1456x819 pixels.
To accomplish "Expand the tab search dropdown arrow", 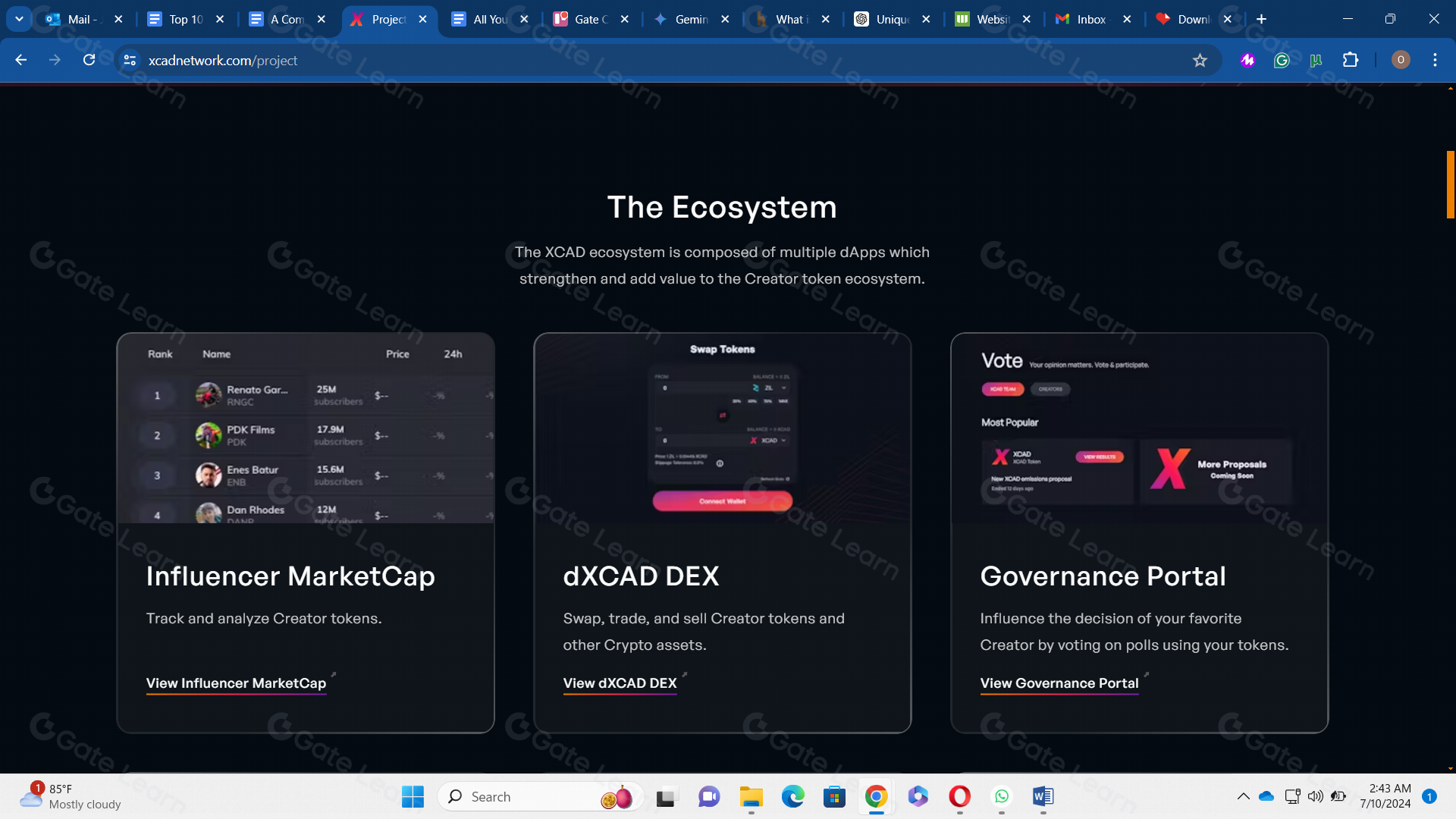I will click(19, 19).
